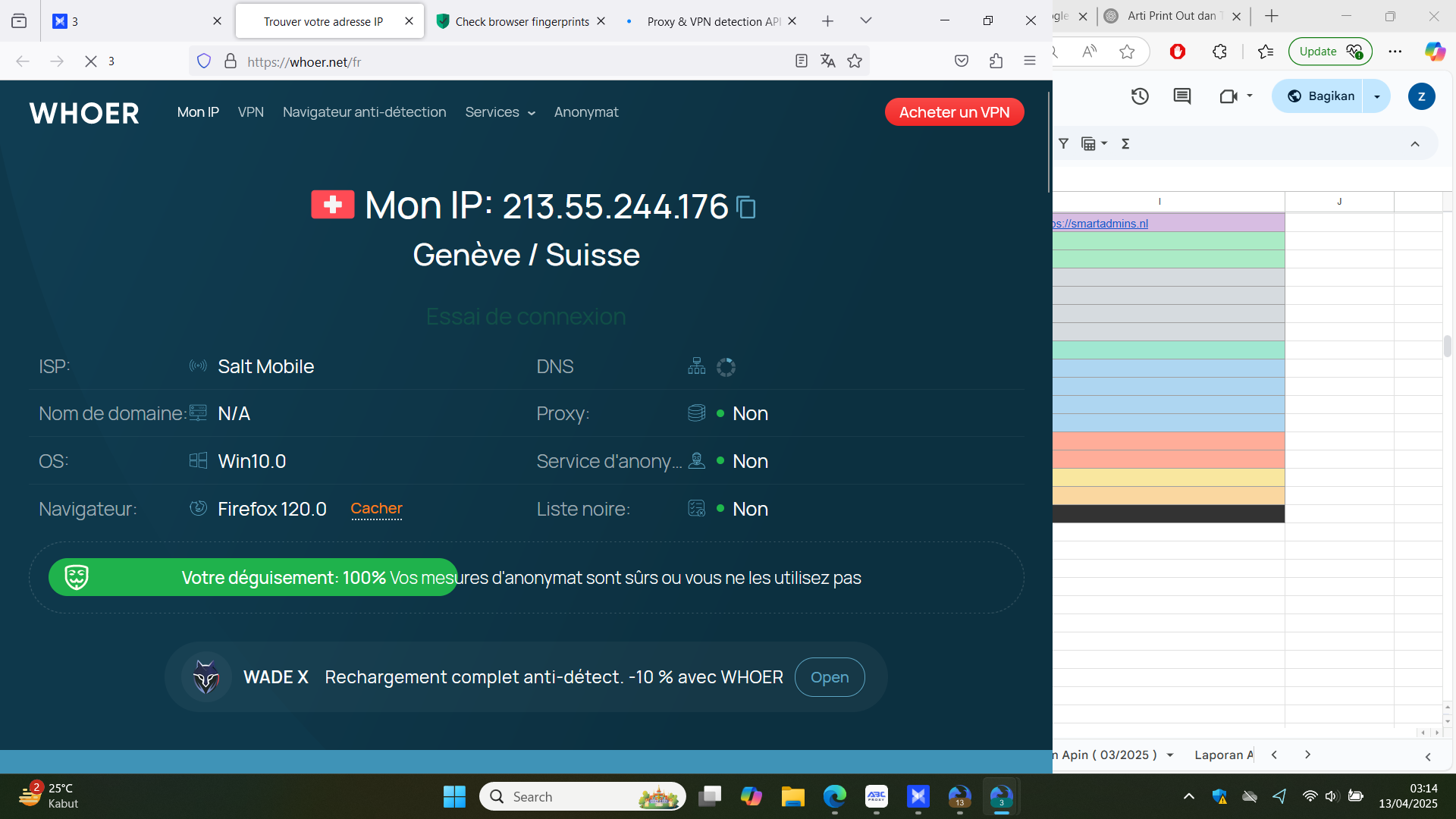Screen dimensions: 1456x819
Task: Open volume control in the system tray
Action: pyautogui.click(x=1332, y=796)
